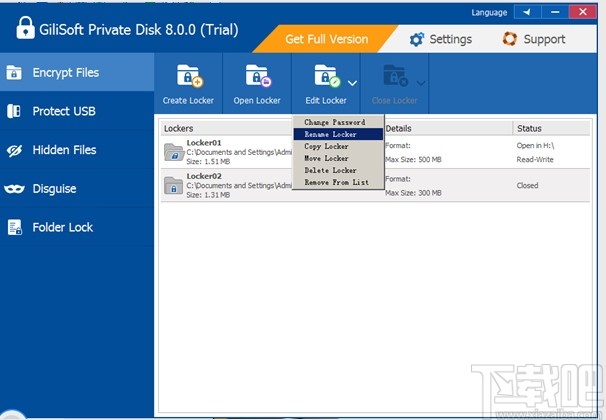Open the Settings text label
This screenshot has width=606, height=420.
(451, 39)
